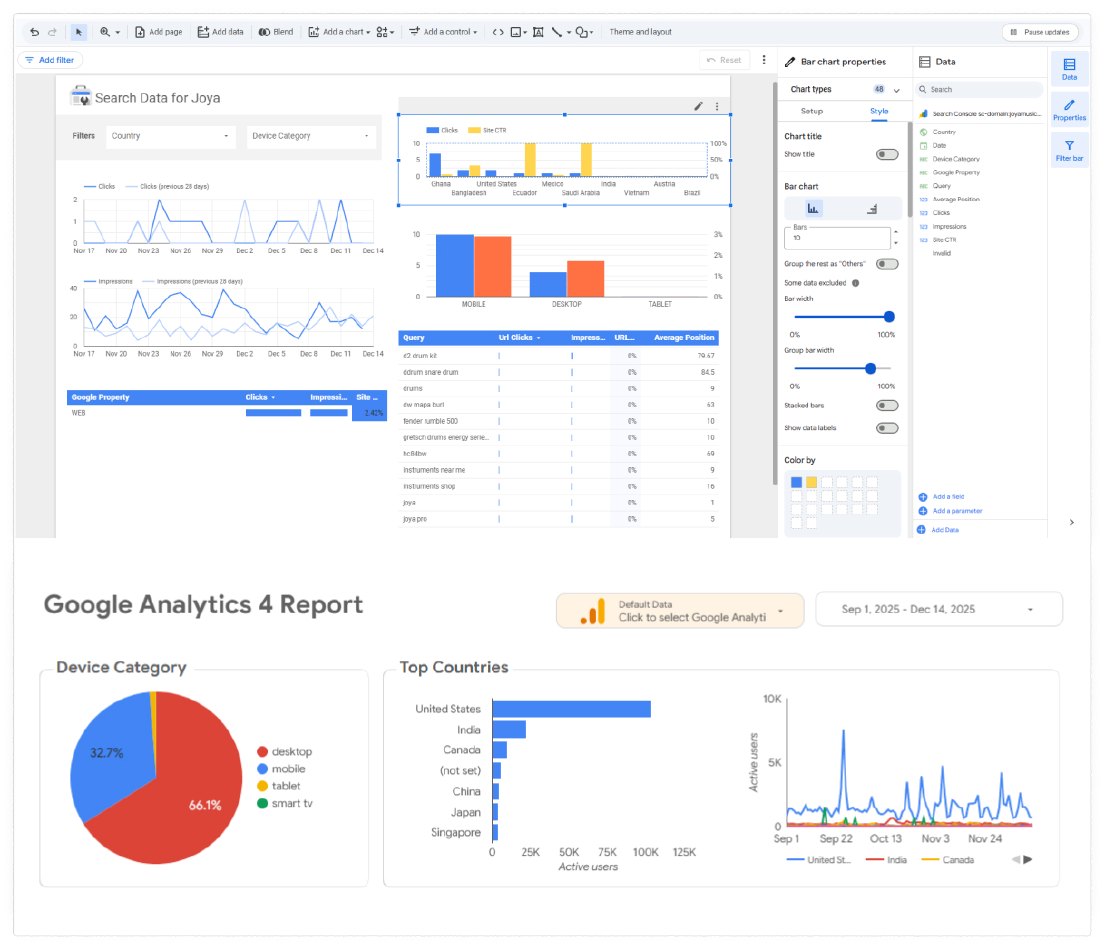Click the Group bar width slider handle
The width and height of the screenshot is (1105, 950).
[870, 369]
